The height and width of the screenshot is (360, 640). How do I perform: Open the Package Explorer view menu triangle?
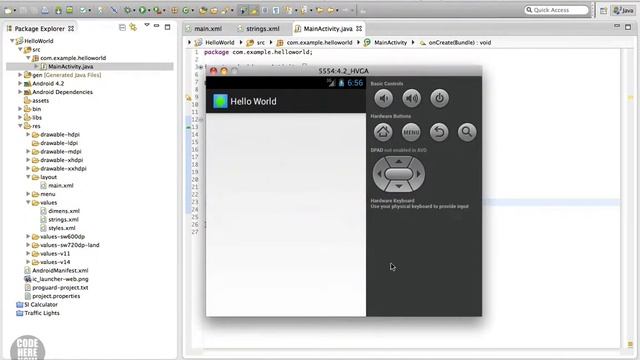[x=147, y=26]
